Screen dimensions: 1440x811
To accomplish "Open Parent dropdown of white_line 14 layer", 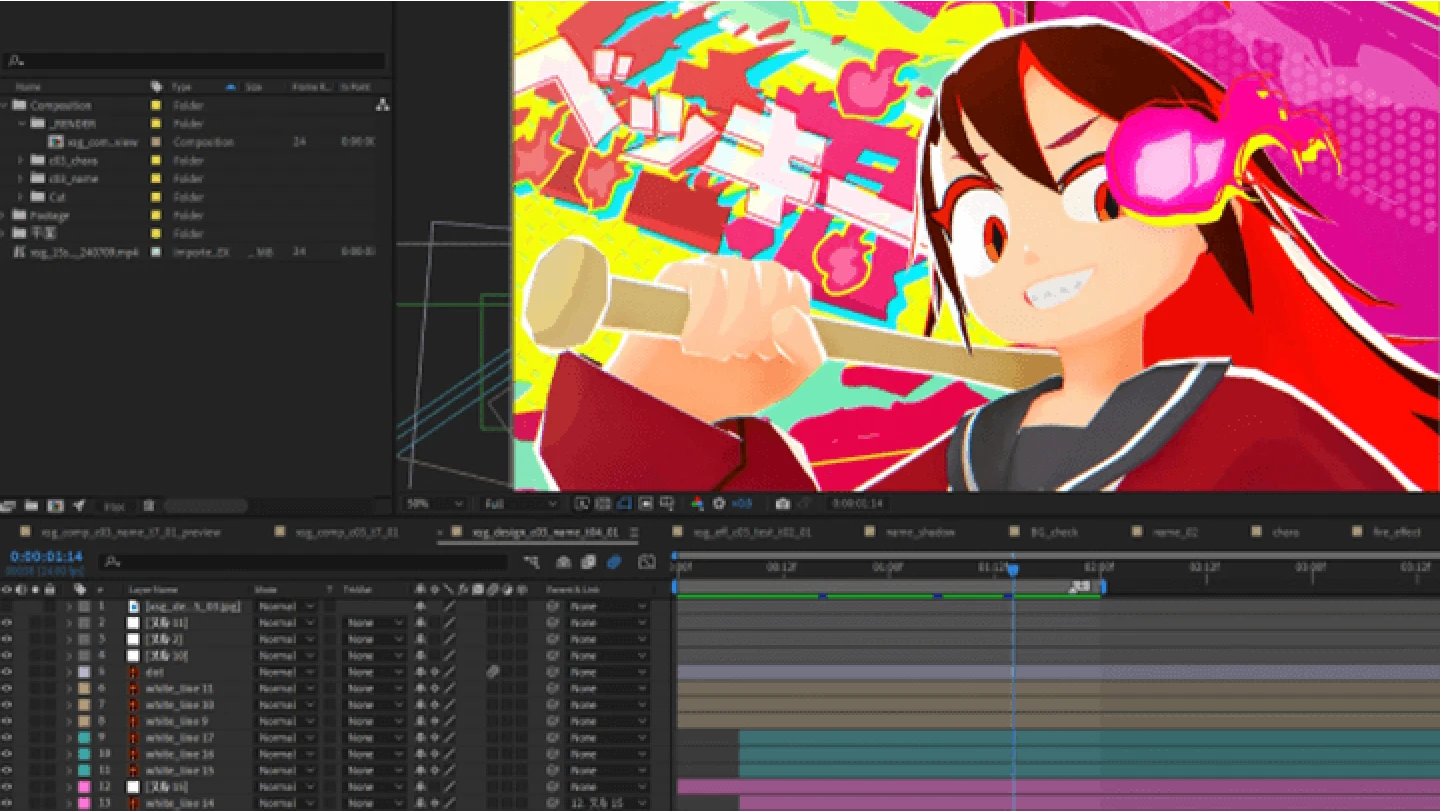I will pyautogui.click(x=607, y=803).
